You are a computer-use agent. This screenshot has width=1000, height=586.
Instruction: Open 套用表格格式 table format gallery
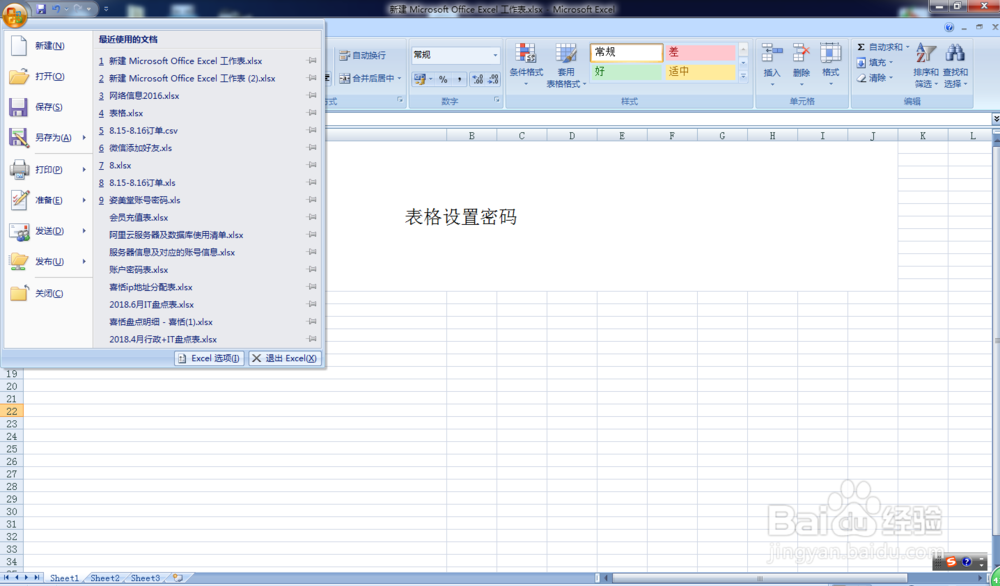point(566,65)
